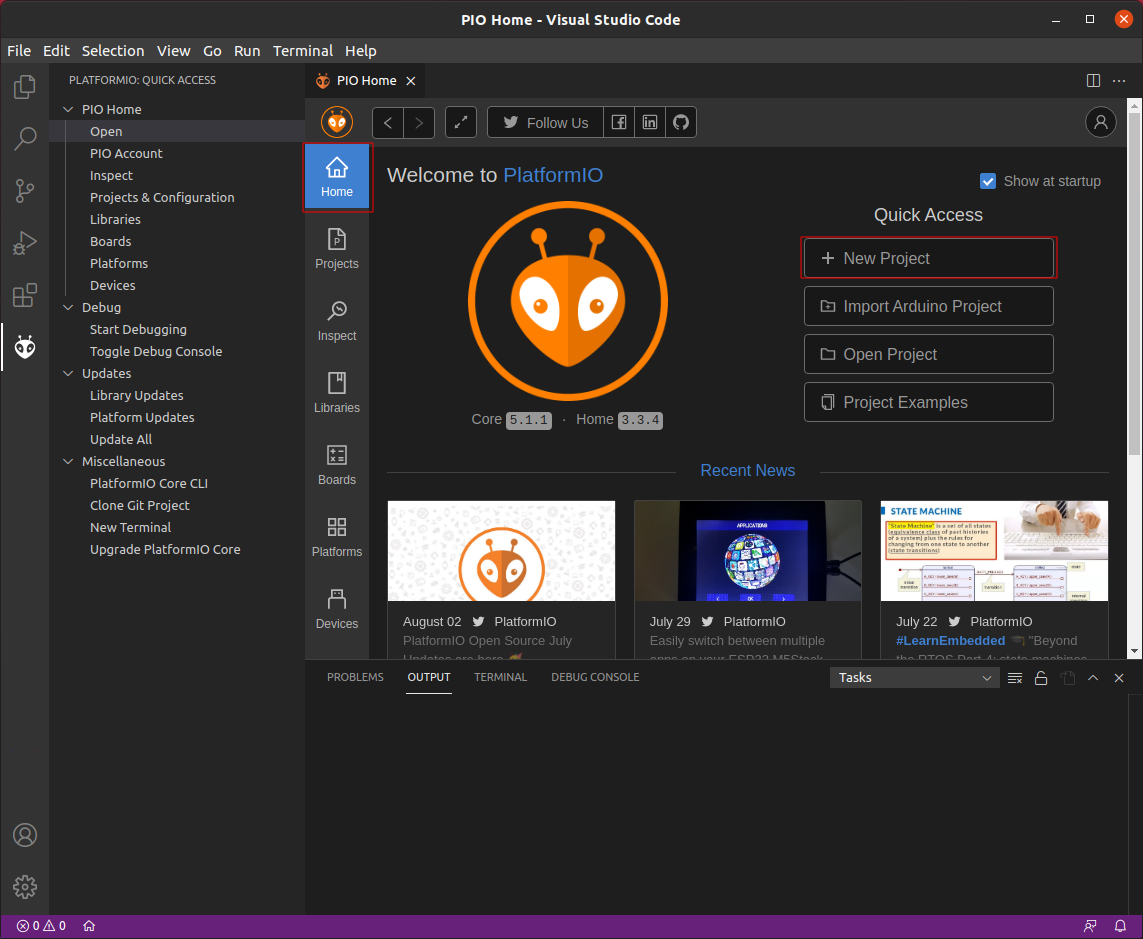
Task: Open PlatformIO Facebook page icon
Action: 619,122
